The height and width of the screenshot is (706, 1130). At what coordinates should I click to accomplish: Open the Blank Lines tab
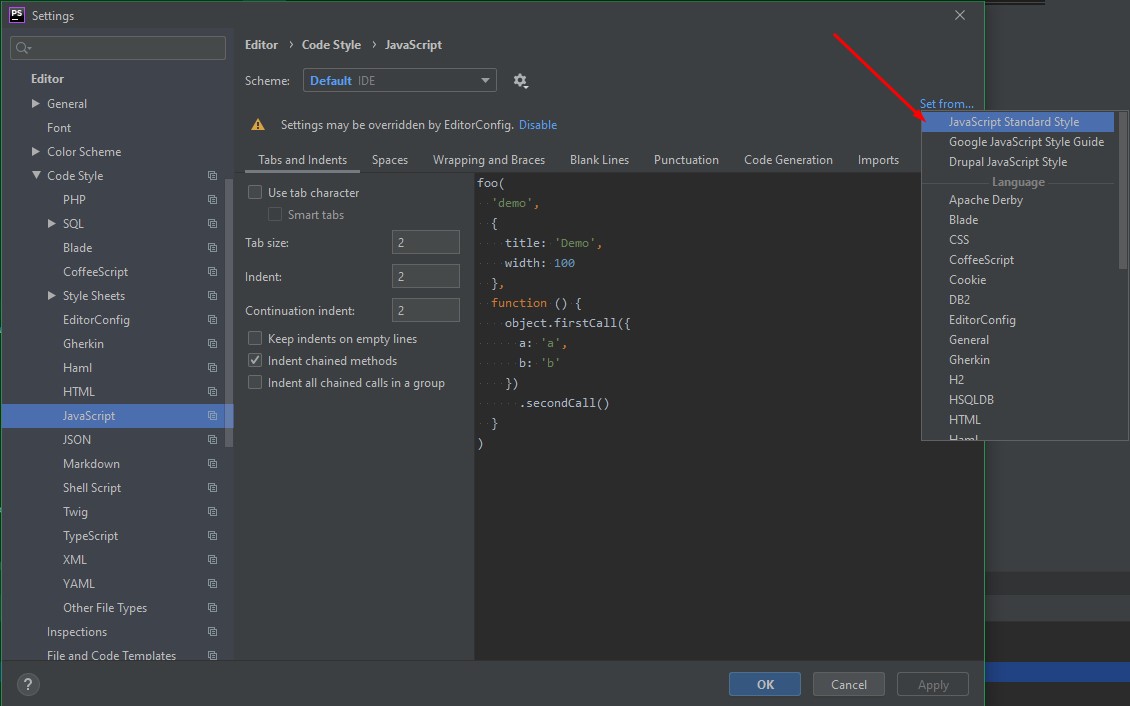(600, 160)
